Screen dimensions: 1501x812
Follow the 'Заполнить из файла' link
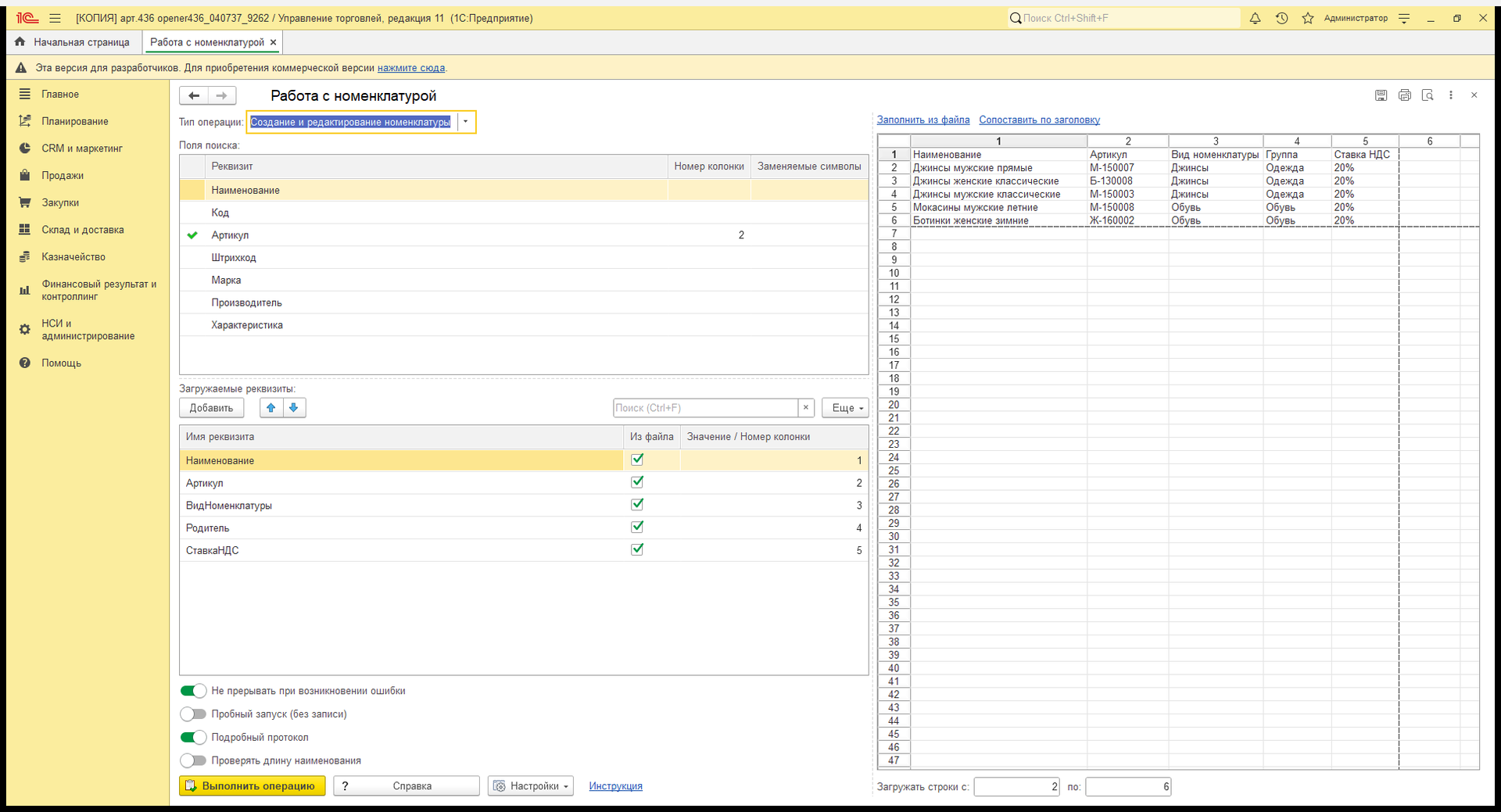point(923,120)
